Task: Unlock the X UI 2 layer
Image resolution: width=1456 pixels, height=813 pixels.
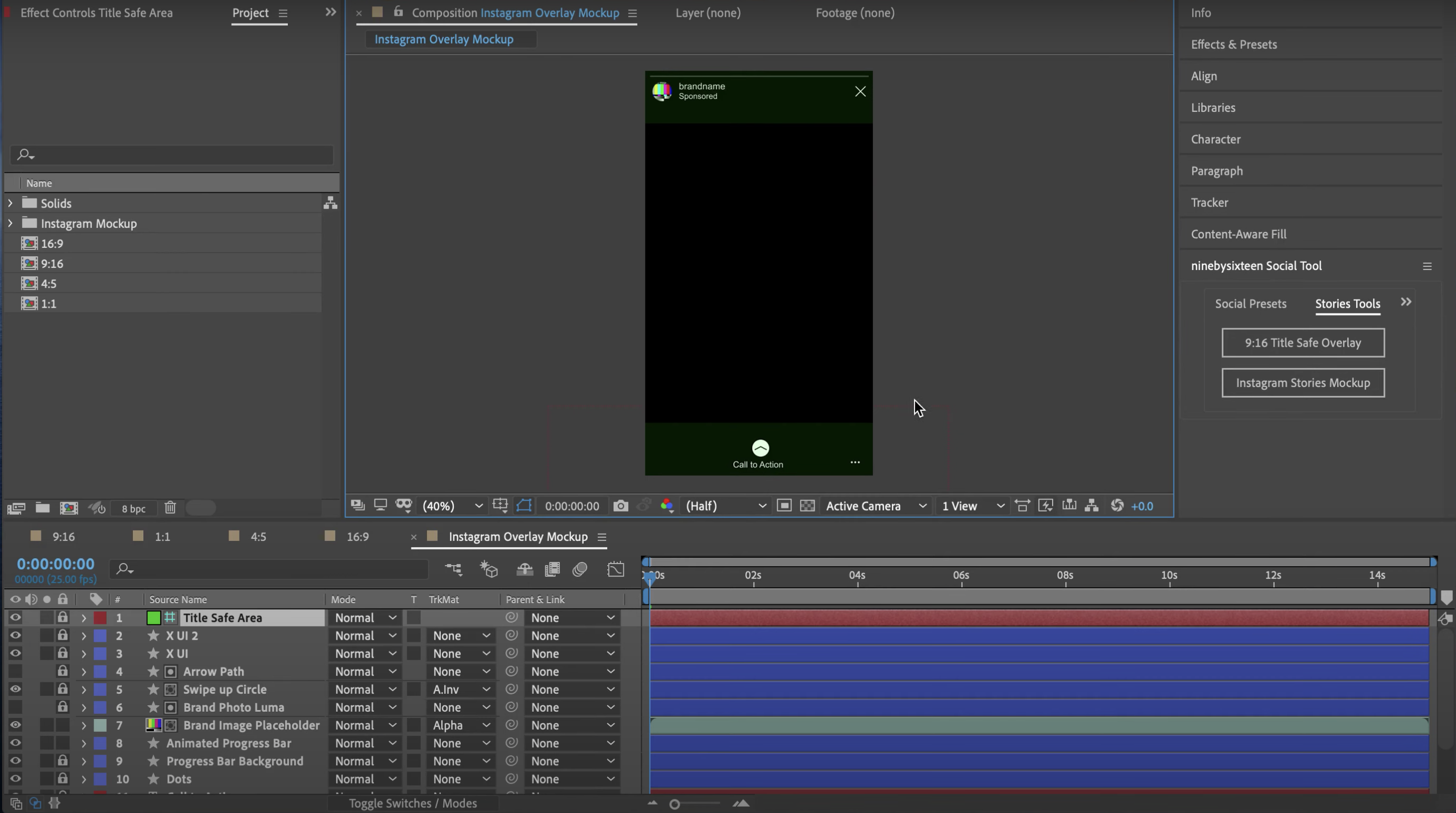Action: tap(63, 635)
